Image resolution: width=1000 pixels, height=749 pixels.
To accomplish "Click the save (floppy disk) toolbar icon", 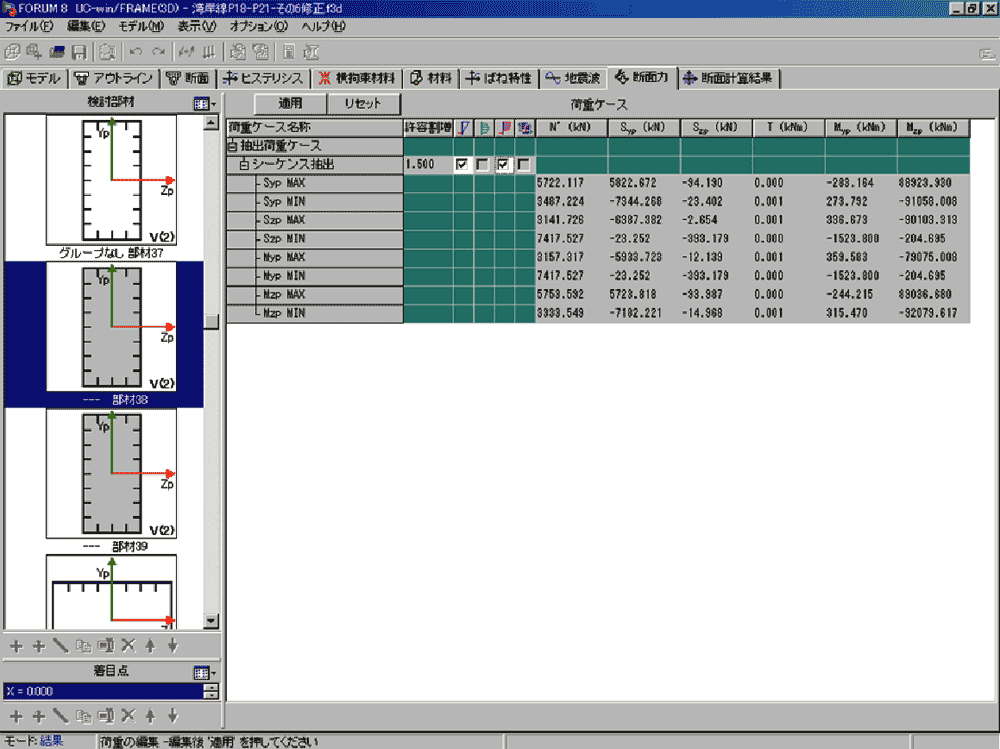I will (78, 52).
